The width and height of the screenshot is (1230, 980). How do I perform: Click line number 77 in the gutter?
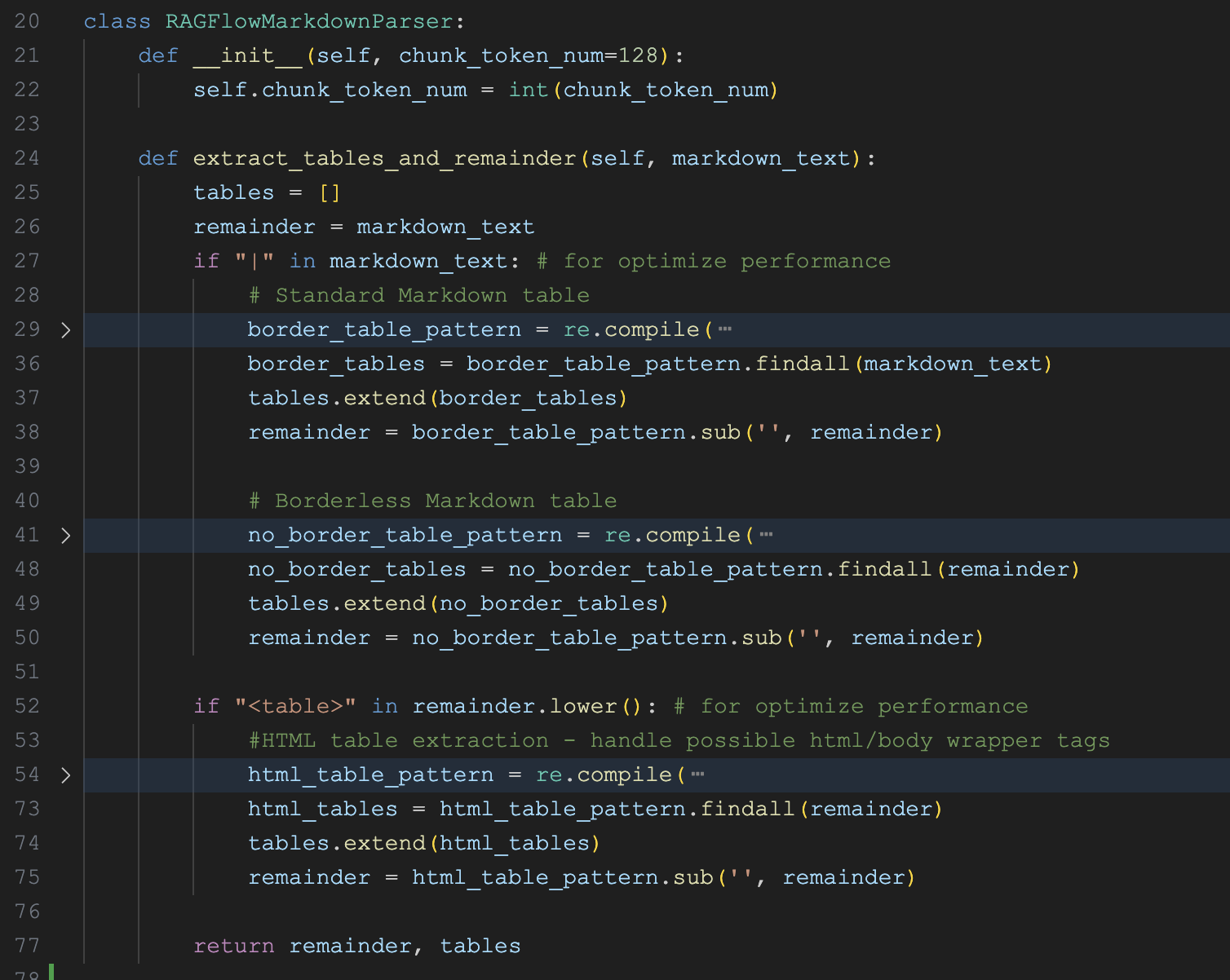(27, 946)
